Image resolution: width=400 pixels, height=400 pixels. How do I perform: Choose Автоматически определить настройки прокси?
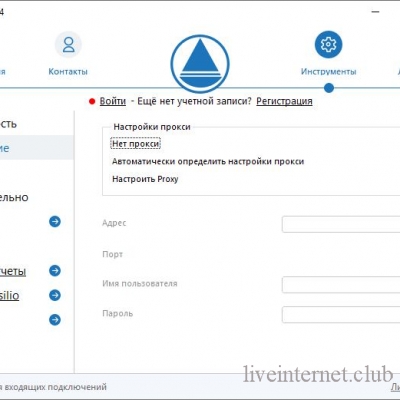(x=208, y=162)
